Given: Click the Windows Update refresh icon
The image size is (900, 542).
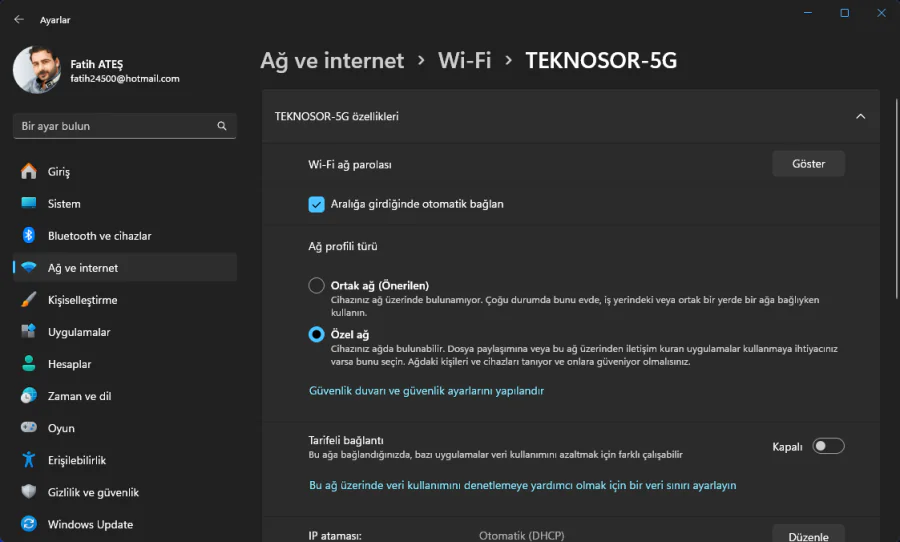Looking at the screenshot, I should click(29, 524).
